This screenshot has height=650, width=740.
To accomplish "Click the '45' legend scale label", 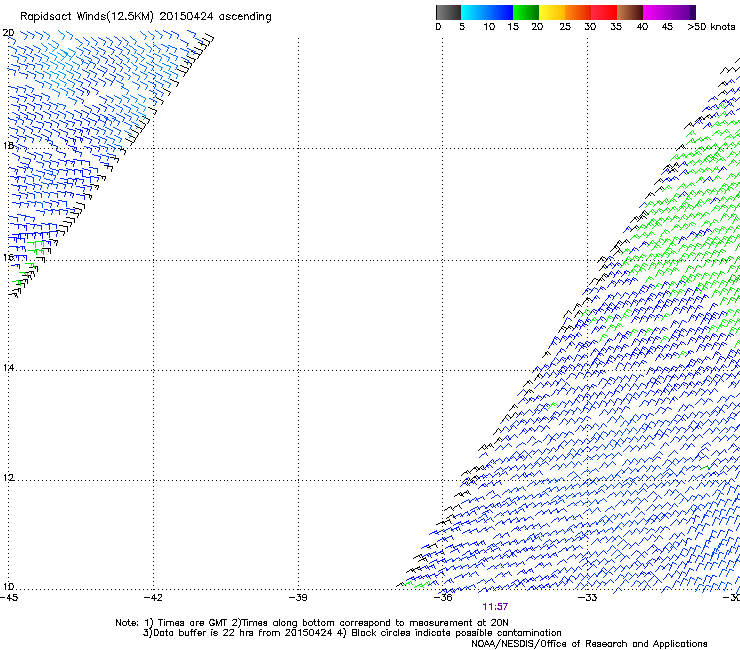I will [667, 27].
